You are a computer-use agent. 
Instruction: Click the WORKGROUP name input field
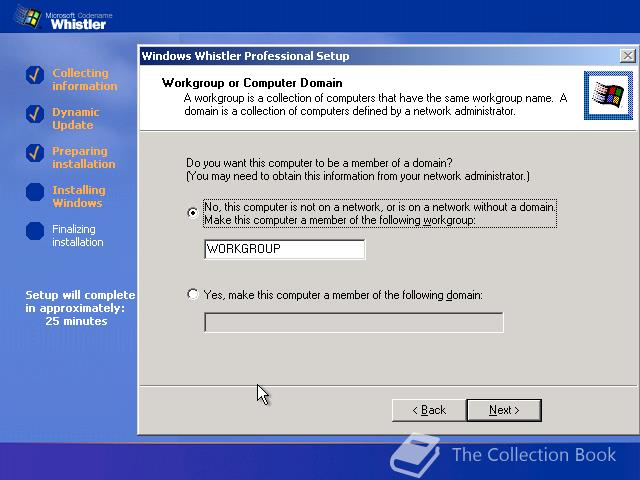pyautogui.click(x=284, y=249)
